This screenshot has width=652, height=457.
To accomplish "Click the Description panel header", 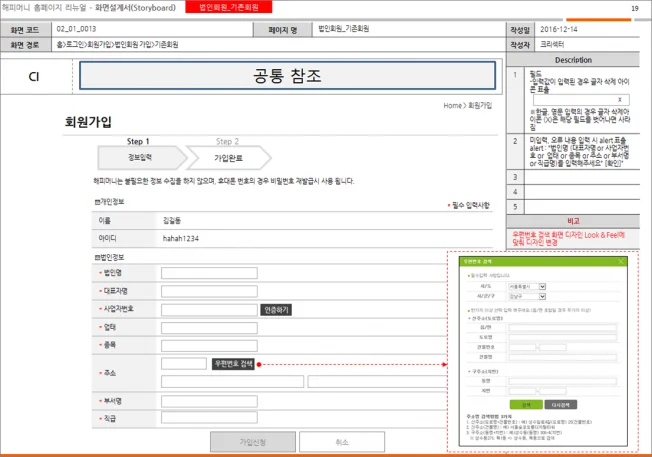I will click(x=573, y=60).
